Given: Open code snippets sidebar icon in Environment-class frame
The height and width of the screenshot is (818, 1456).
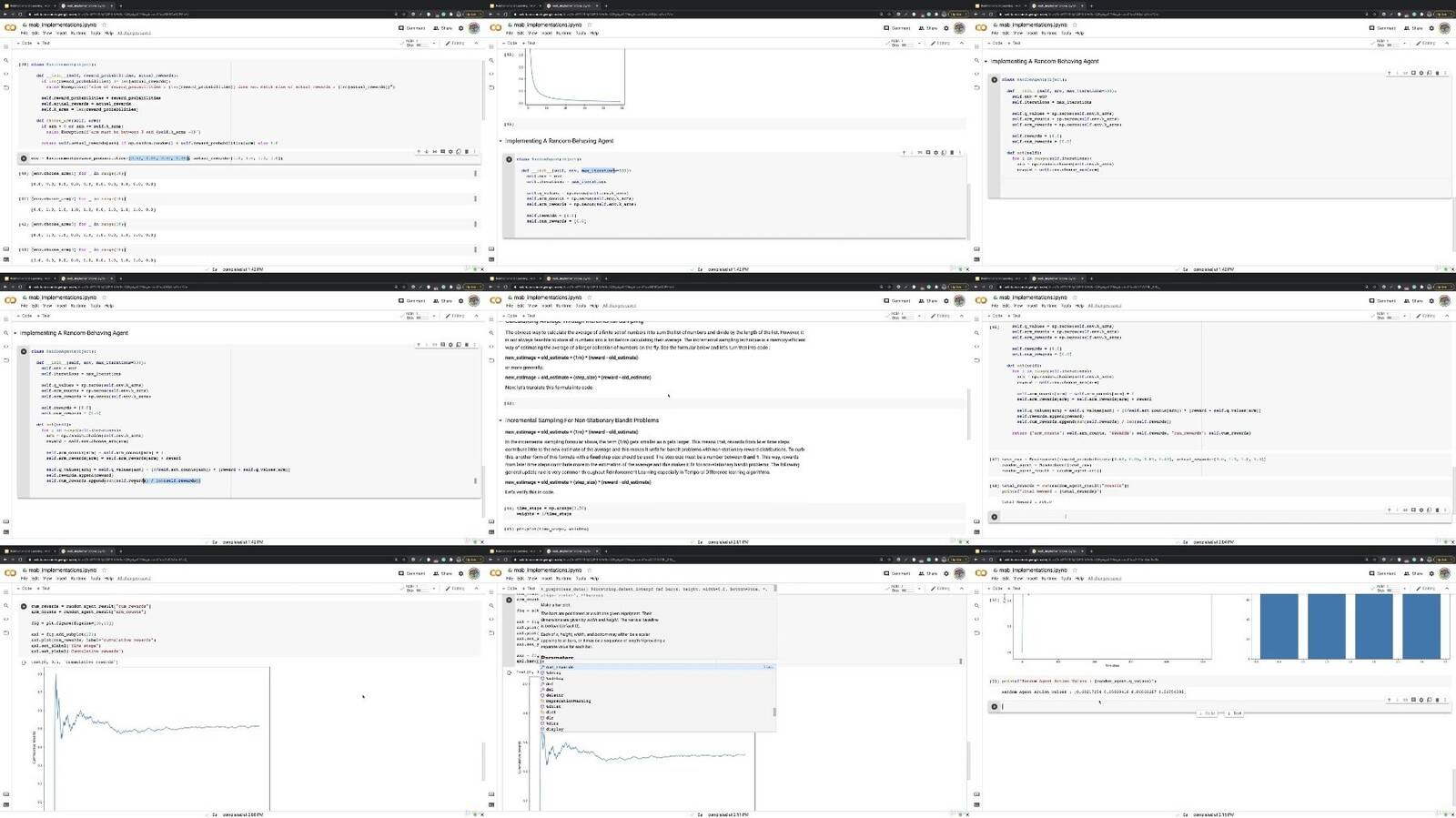Looking at the screenshot, I should pos(5,74).
